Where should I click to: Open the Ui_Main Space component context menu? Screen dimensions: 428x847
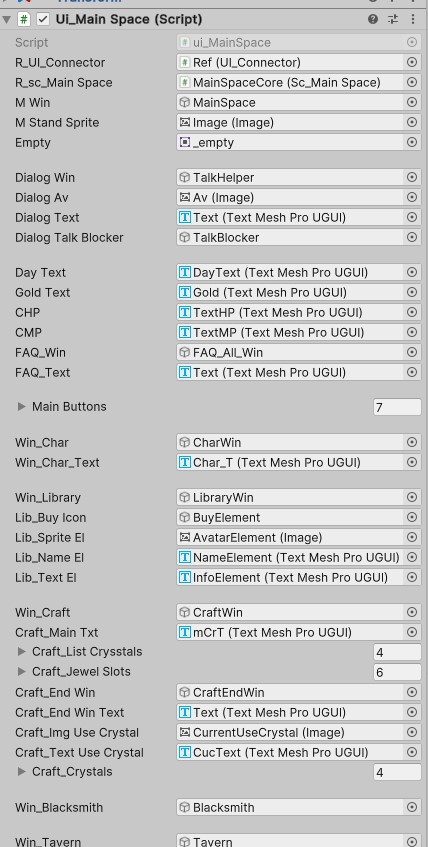coord(413,19)
